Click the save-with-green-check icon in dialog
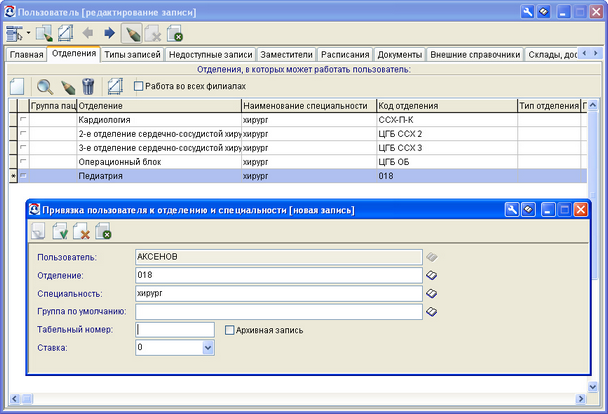Viewport: 608px width, 414px height. 60,232
